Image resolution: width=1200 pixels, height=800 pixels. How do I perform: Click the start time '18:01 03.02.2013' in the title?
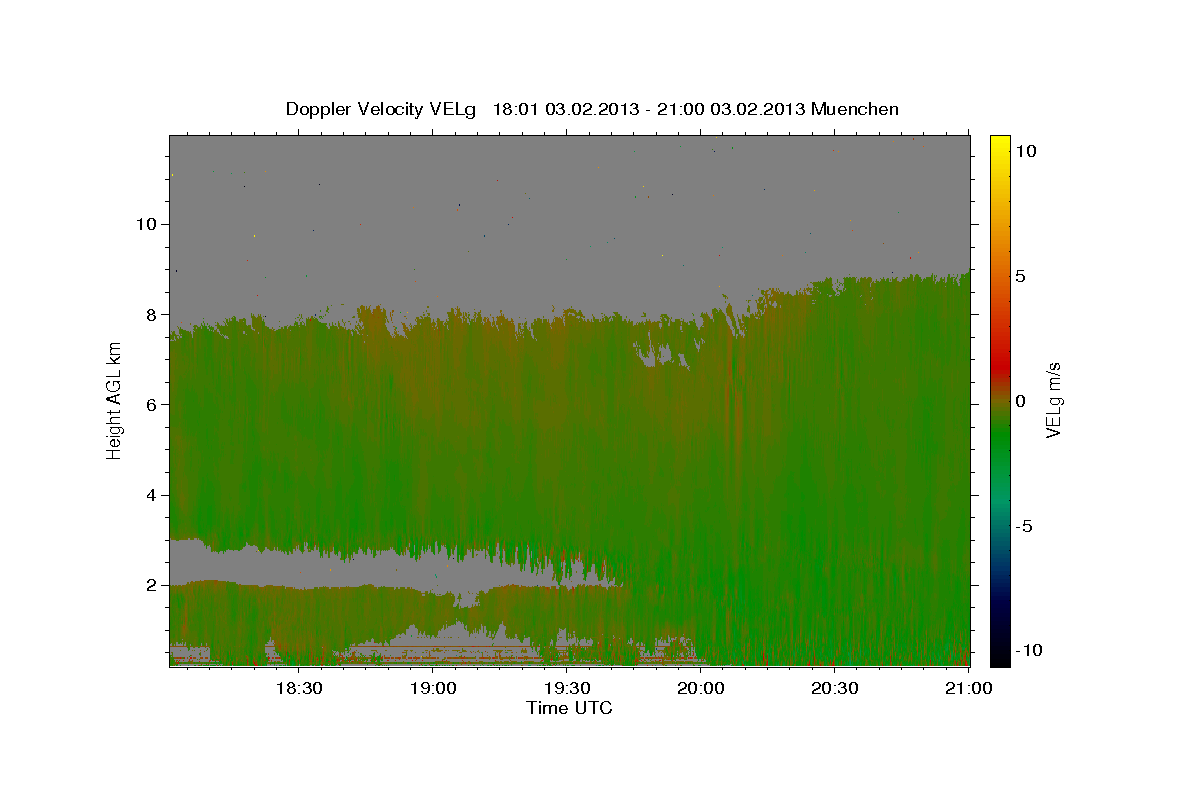click(567, 109)
